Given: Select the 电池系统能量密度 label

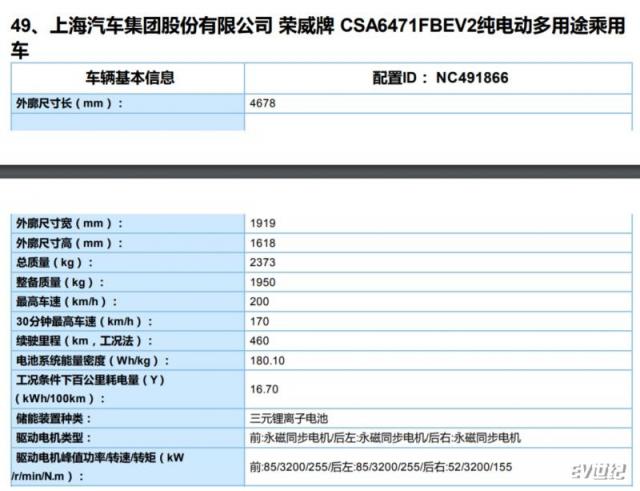Looking at the screenshot, I should coord(93,361).
